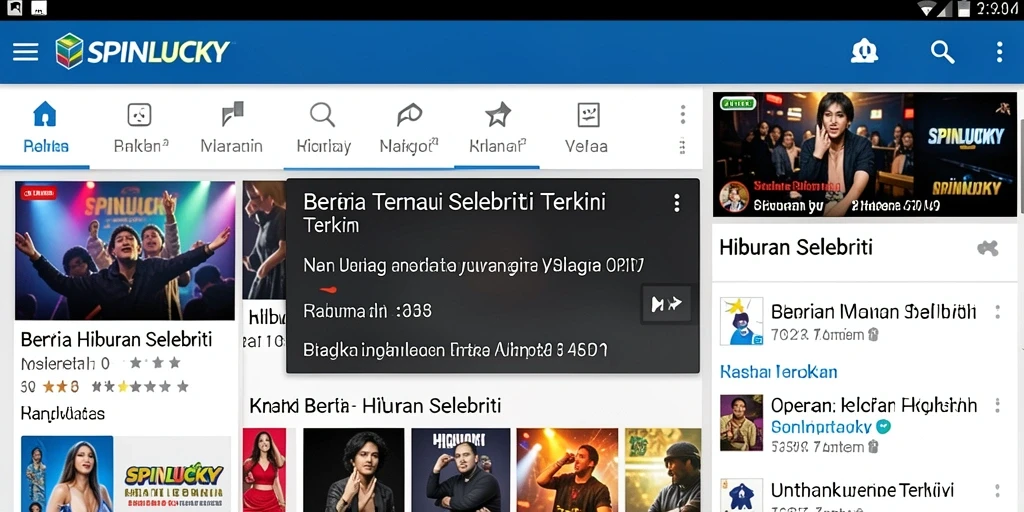The height and width of the screenshot is (512, 1024).
Task: Open the tab bar three-dot overflow
Action: (x=682, y=114)
